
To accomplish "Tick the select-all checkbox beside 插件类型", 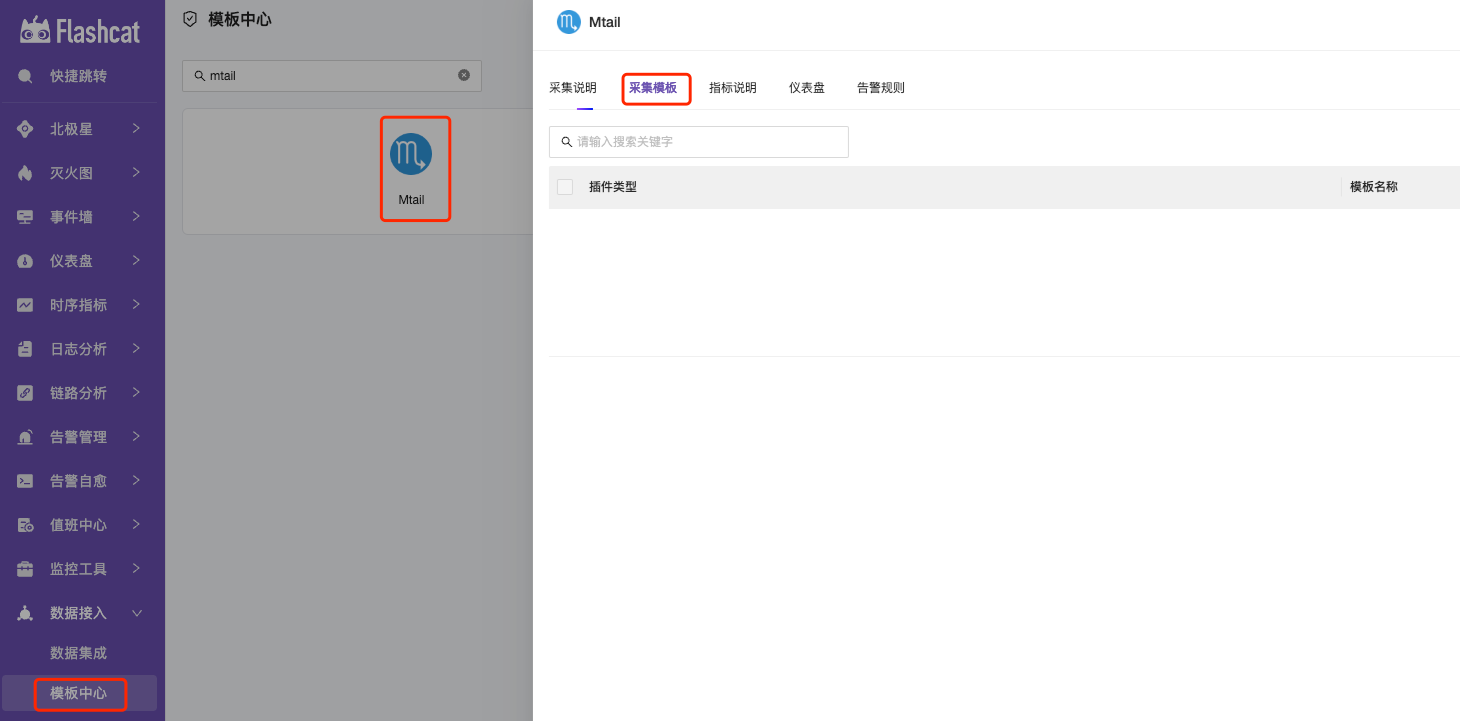I will pyautogui.click(x=565, y=187).
